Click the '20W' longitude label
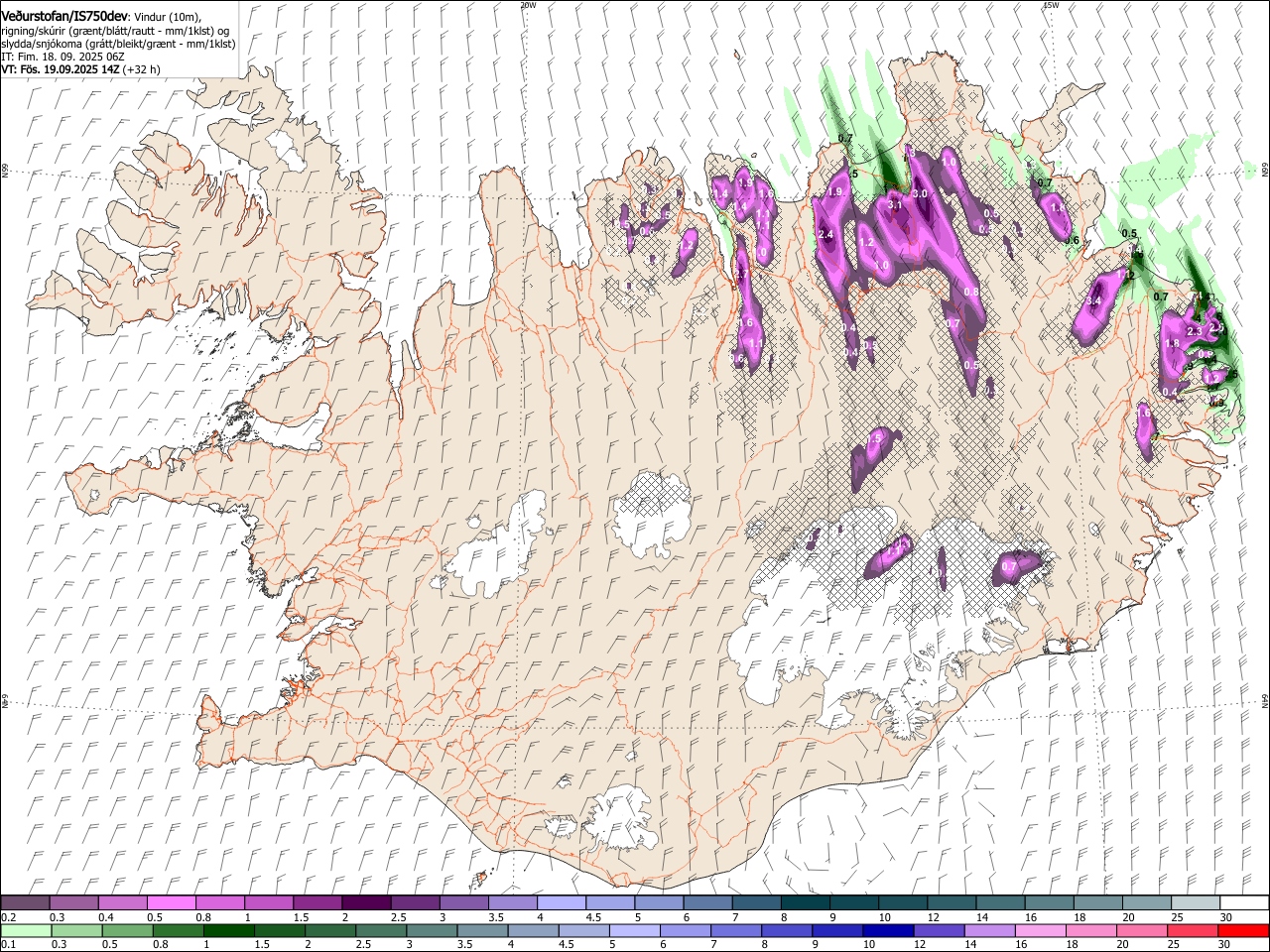The width and height of the screenshot is (1270, 952). (x=528, y=5)
